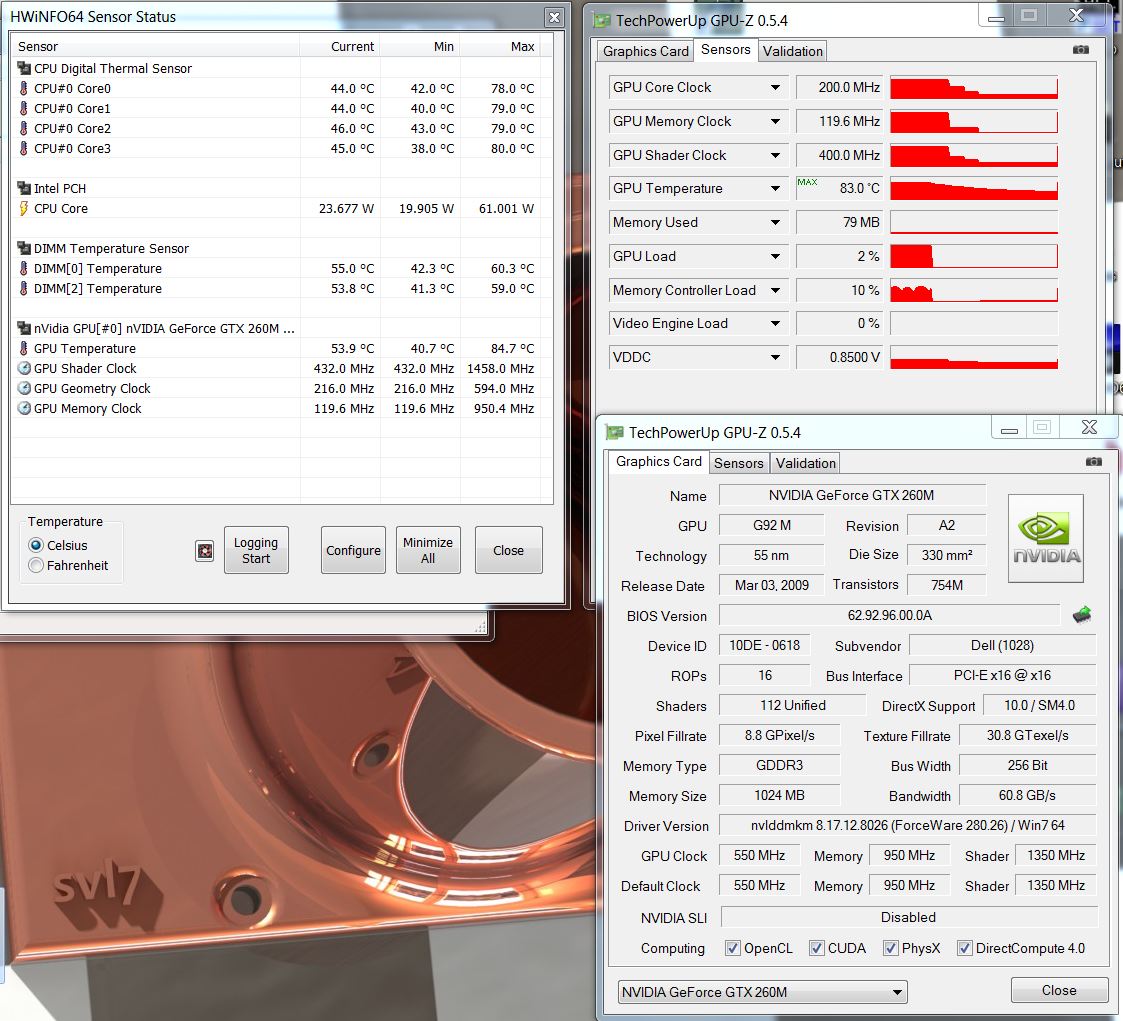Click thermometer icon beside CPU#0 Core3
This screenshot has height=1021, width=1123.
point(24,148)
